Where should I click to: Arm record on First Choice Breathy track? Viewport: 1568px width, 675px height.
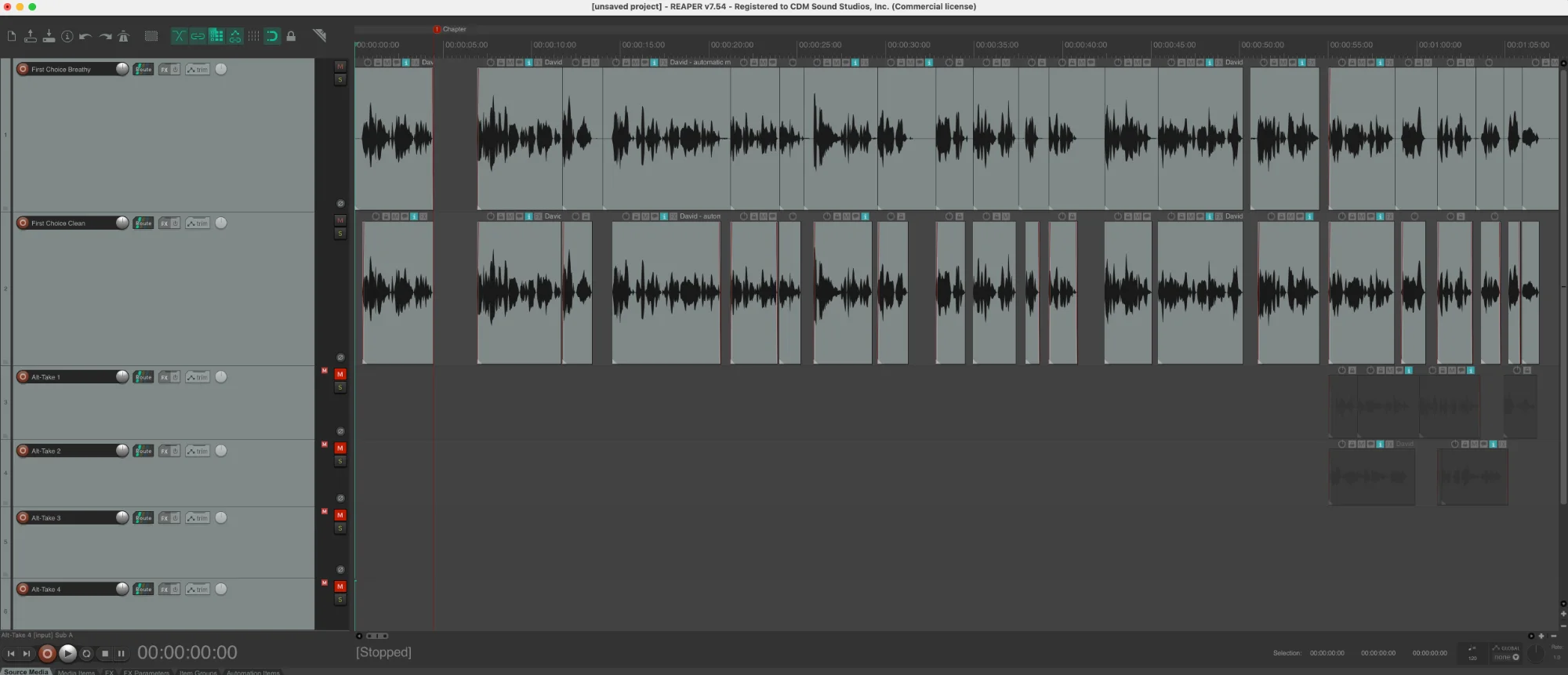click(x=23, y=69)
